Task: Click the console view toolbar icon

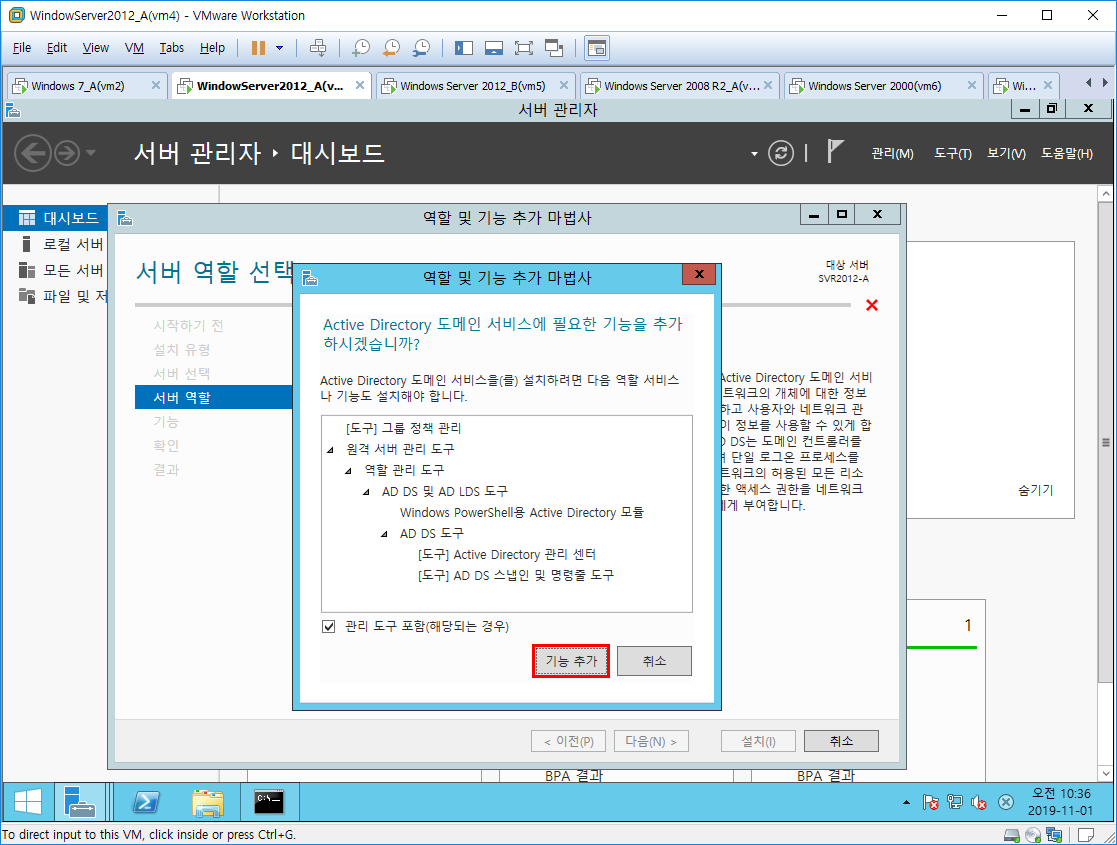Action: coord(596,48)
